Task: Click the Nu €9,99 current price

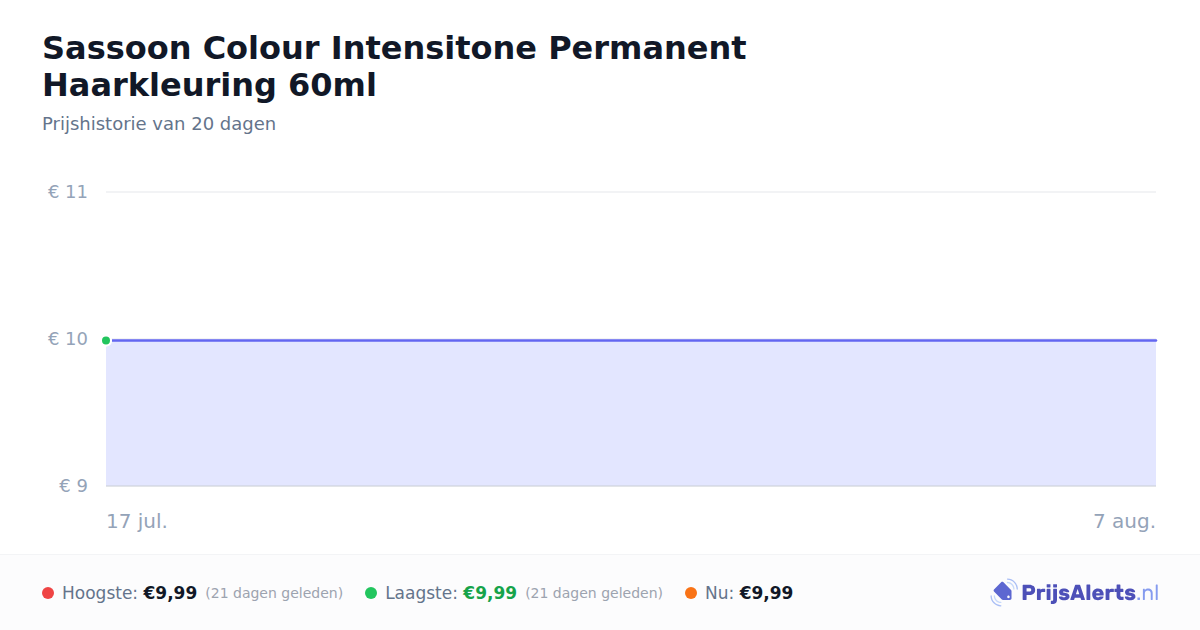Action: (x=766, y=593)
